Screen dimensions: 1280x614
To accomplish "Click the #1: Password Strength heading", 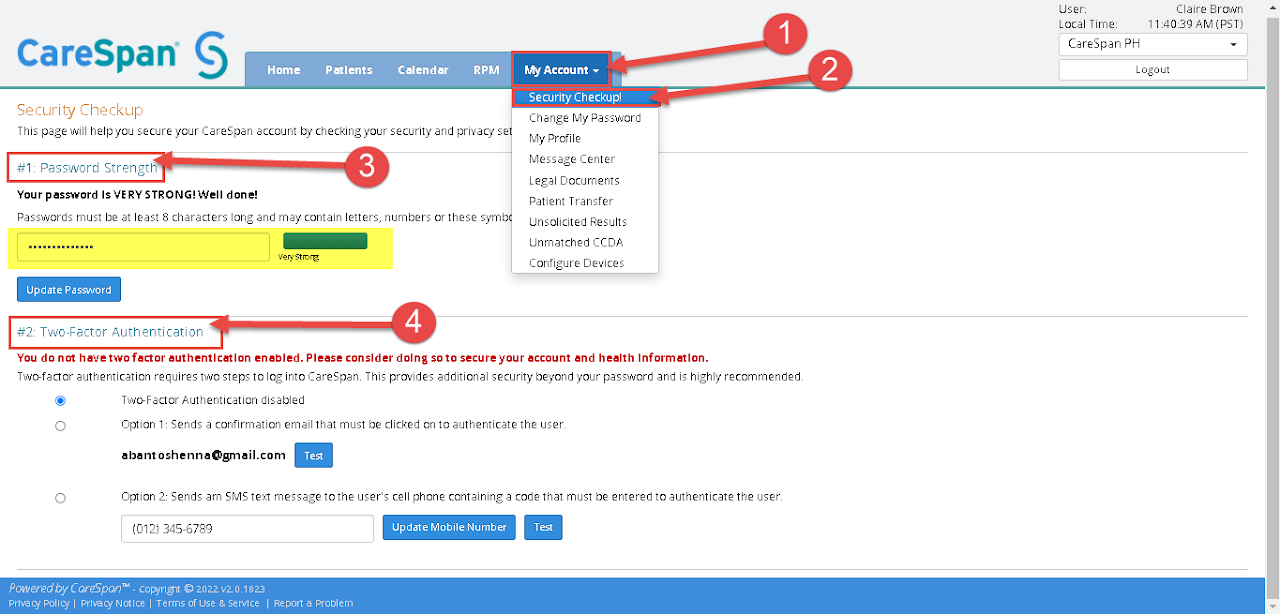I will tap(87, 168).
